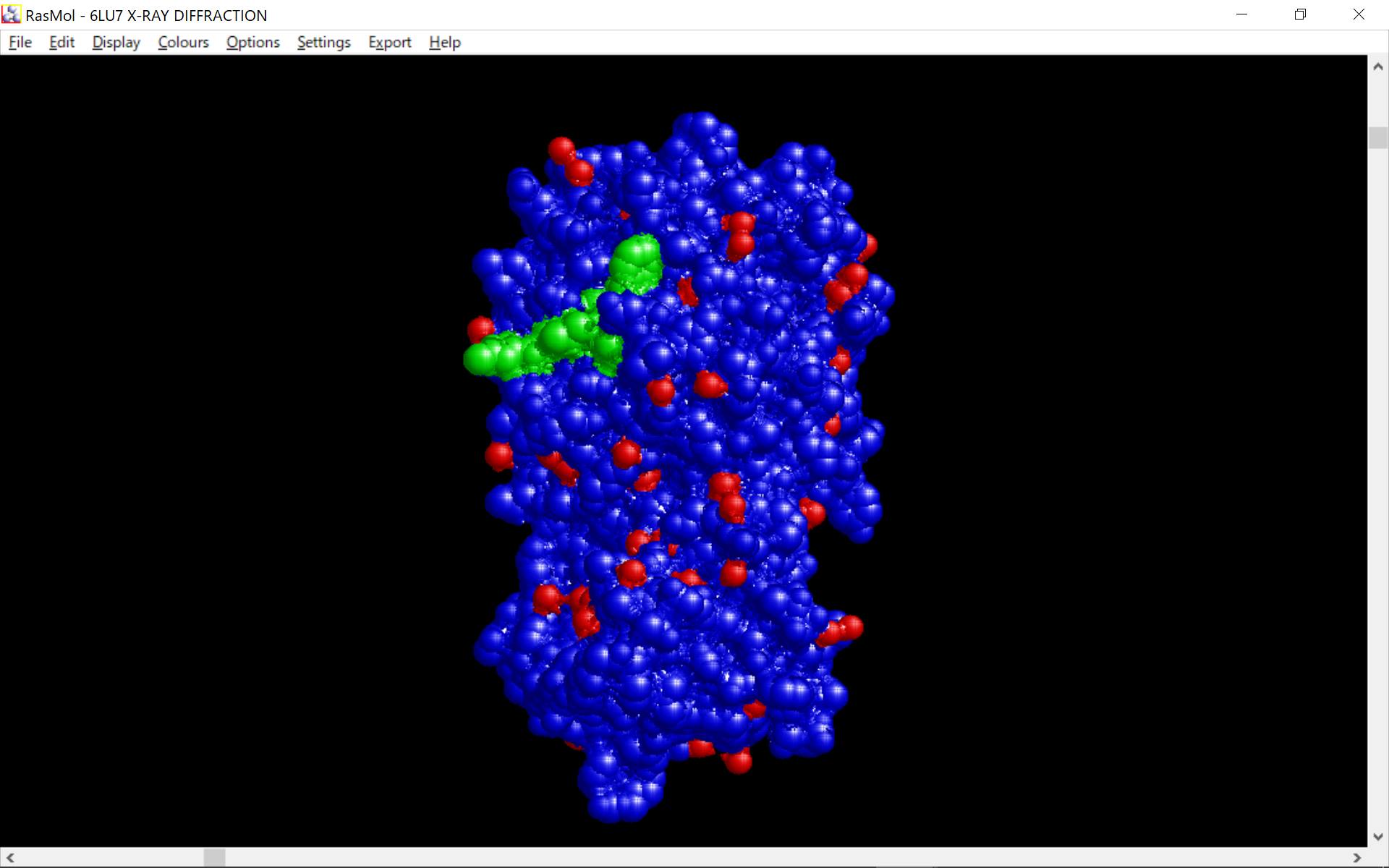Open the Settings menu
This screenshot has width=1389, height=868.
pyautogui.click(x=323, y=43)
